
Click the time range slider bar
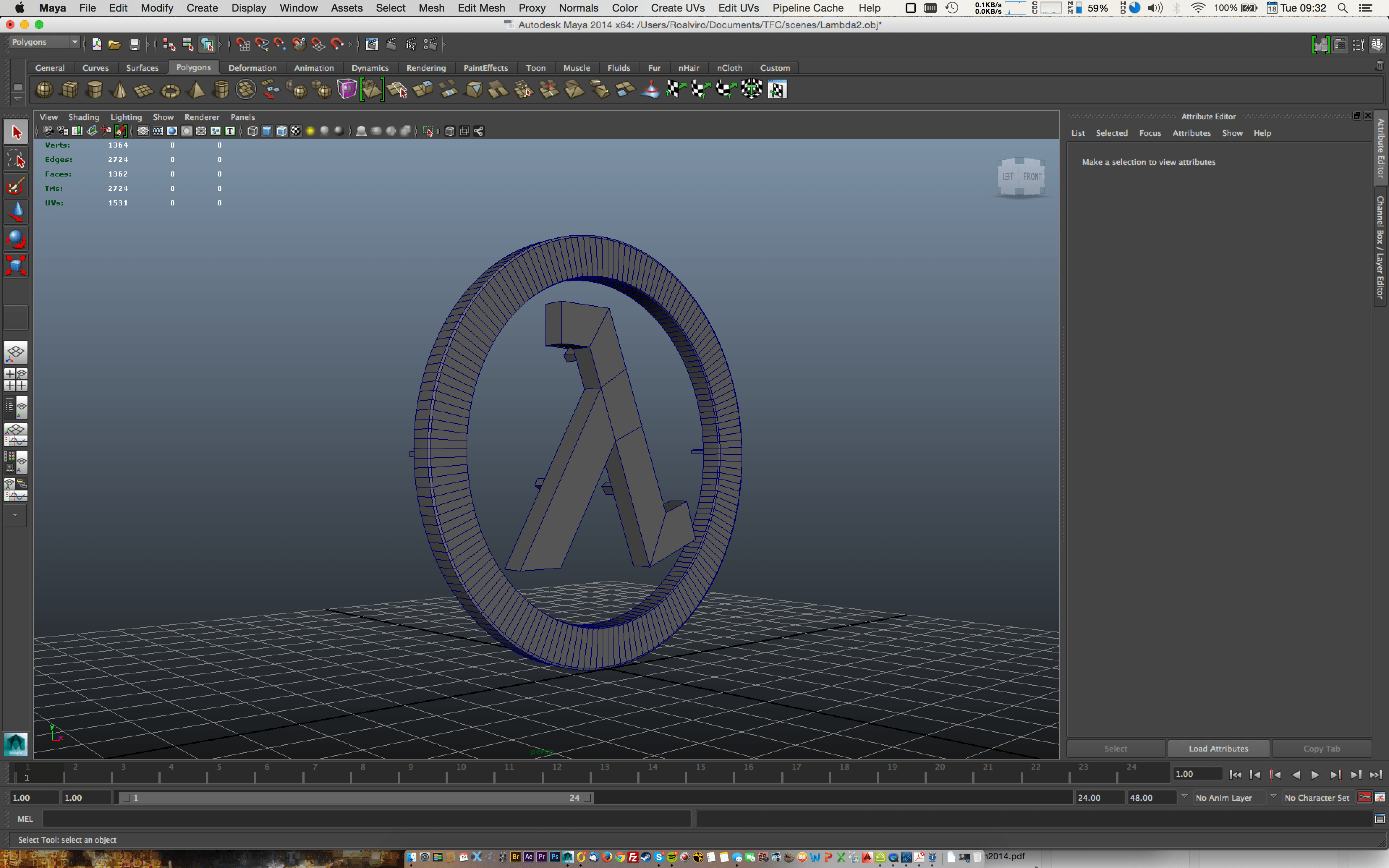tap(356, 797)
